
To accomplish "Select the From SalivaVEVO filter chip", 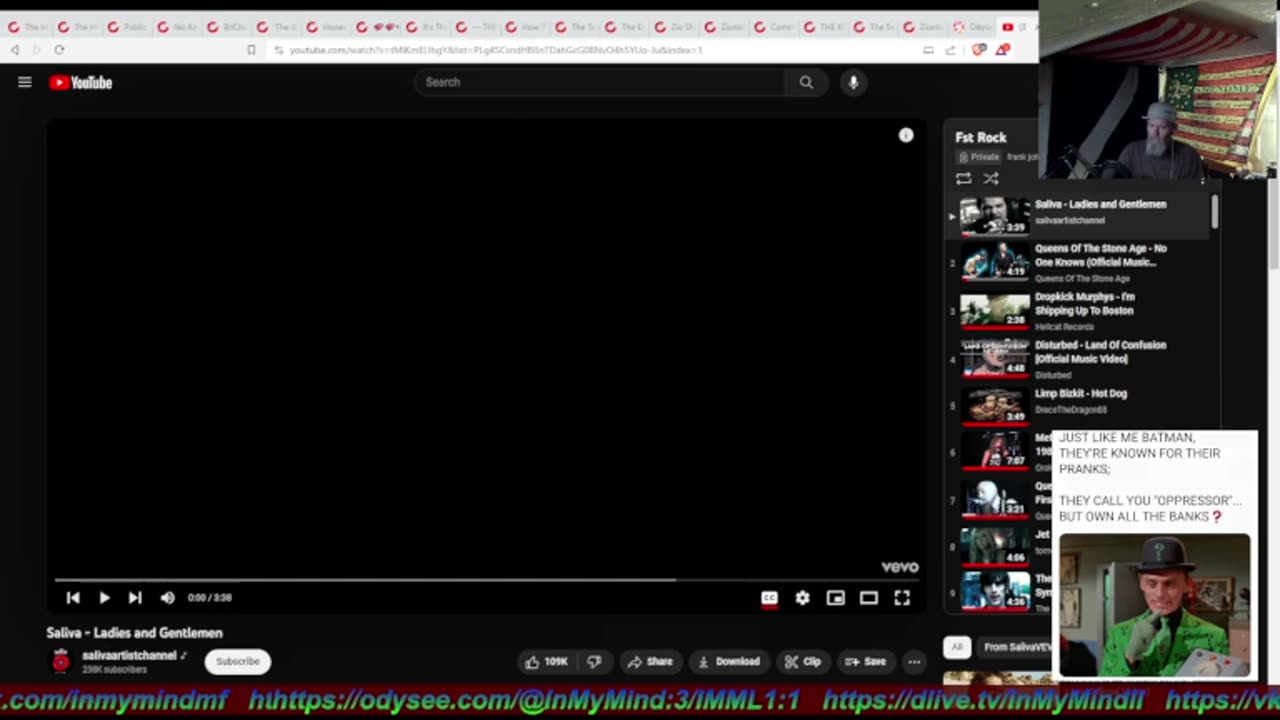I will pos(1016,647).
